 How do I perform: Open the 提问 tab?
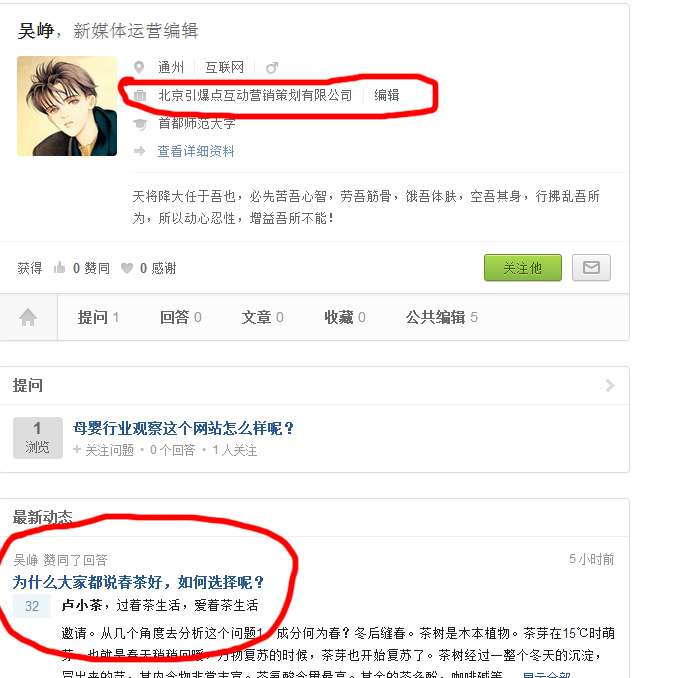pyautogui.click(x=98, y=317)
